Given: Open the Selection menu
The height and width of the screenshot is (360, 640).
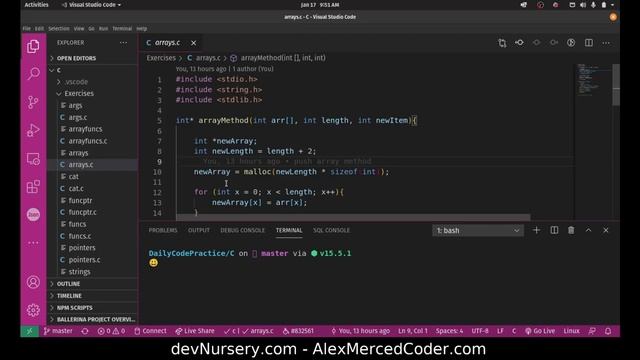Looking at the screenshot, I should 59,29.
